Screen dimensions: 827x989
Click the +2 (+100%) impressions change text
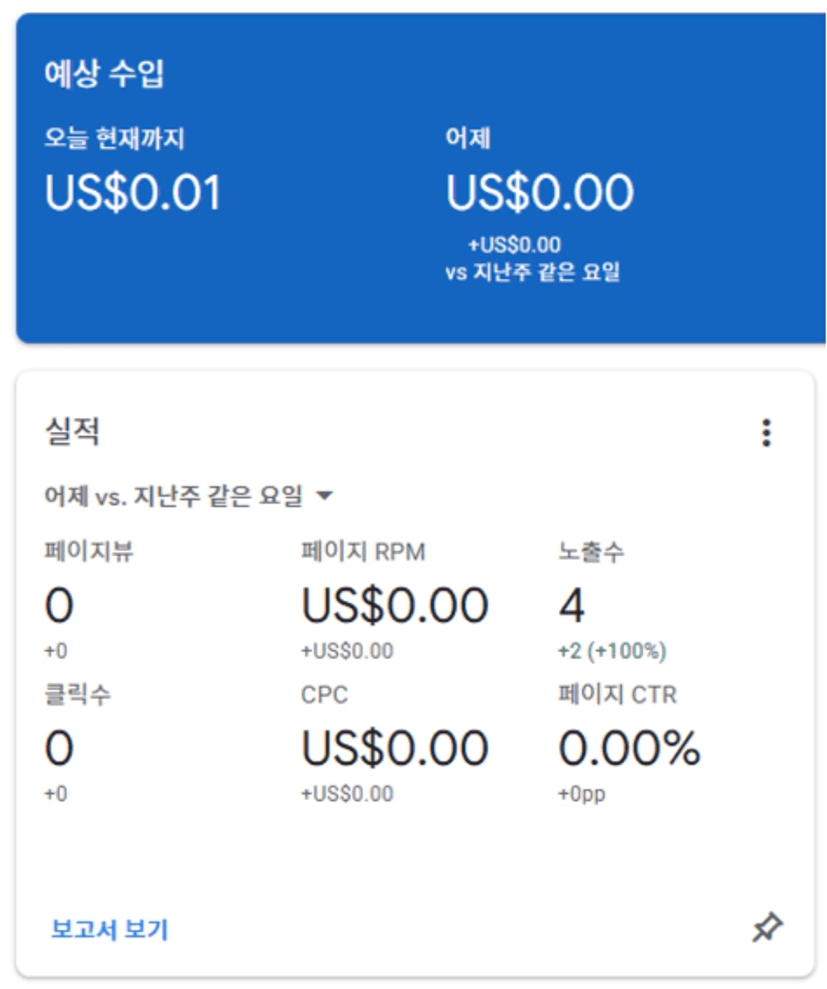click(612, 651)
